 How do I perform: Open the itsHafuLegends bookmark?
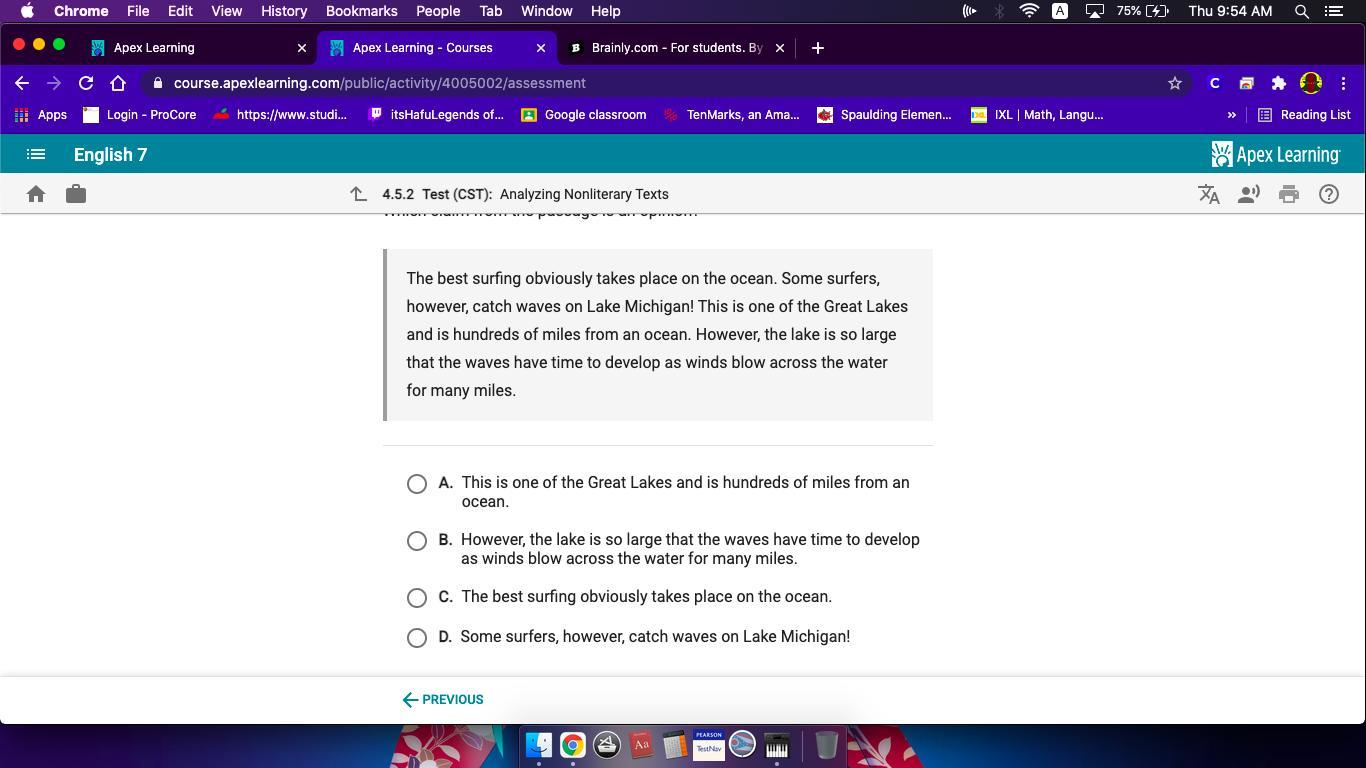click(x=436, y=115)
